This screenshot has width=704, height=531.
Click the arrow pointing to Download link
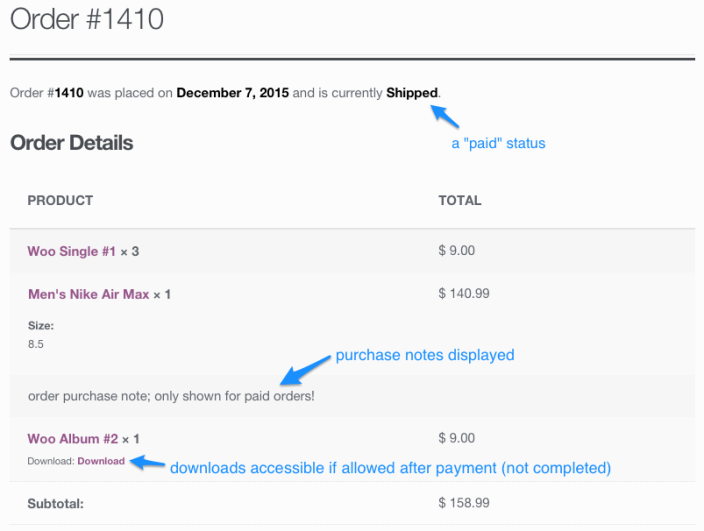click(x=147, y=462)
